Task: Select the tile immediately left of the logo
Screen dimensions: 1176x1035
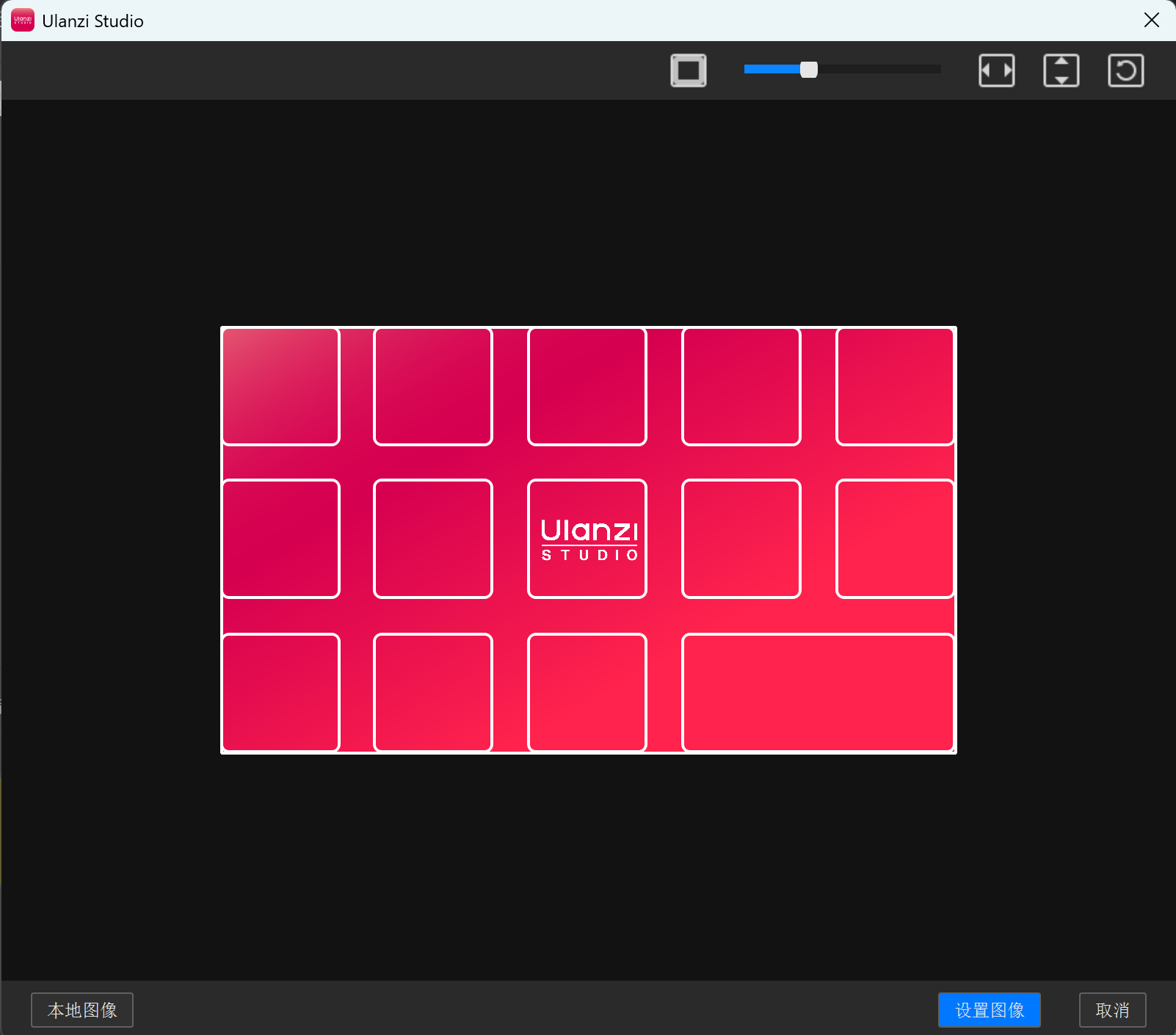Action: pyautogui.click(x=433, y=539)
